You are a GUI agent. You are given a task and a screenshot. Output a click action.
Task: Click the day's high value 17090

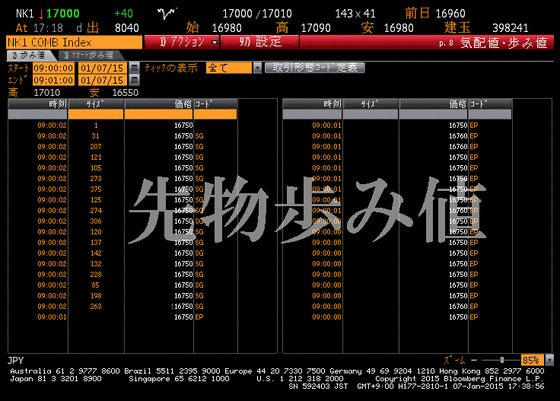(x=316, y=28)
